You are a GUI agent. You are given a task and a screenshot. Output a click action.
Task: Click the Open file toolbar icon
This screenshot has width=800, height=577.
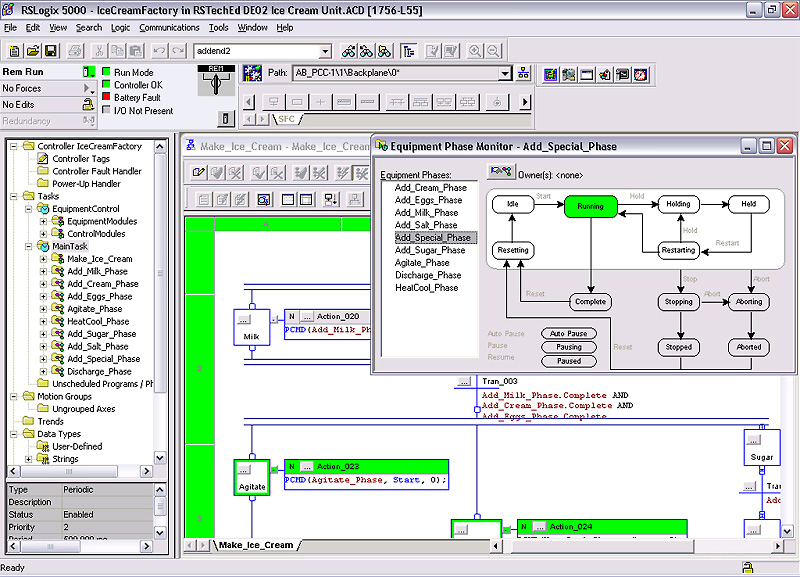coord(33,51)
